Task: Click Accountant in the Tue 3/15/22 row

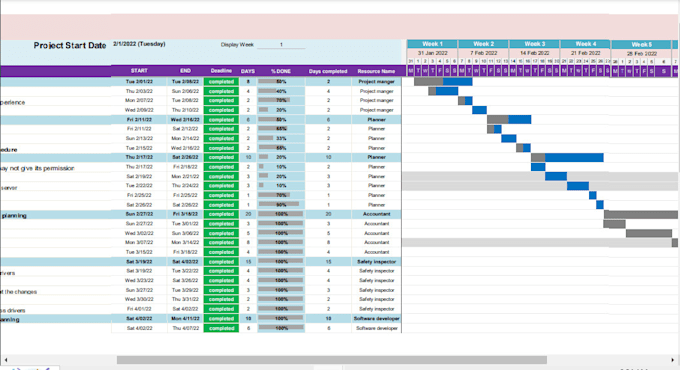Action: pos(376,252)
